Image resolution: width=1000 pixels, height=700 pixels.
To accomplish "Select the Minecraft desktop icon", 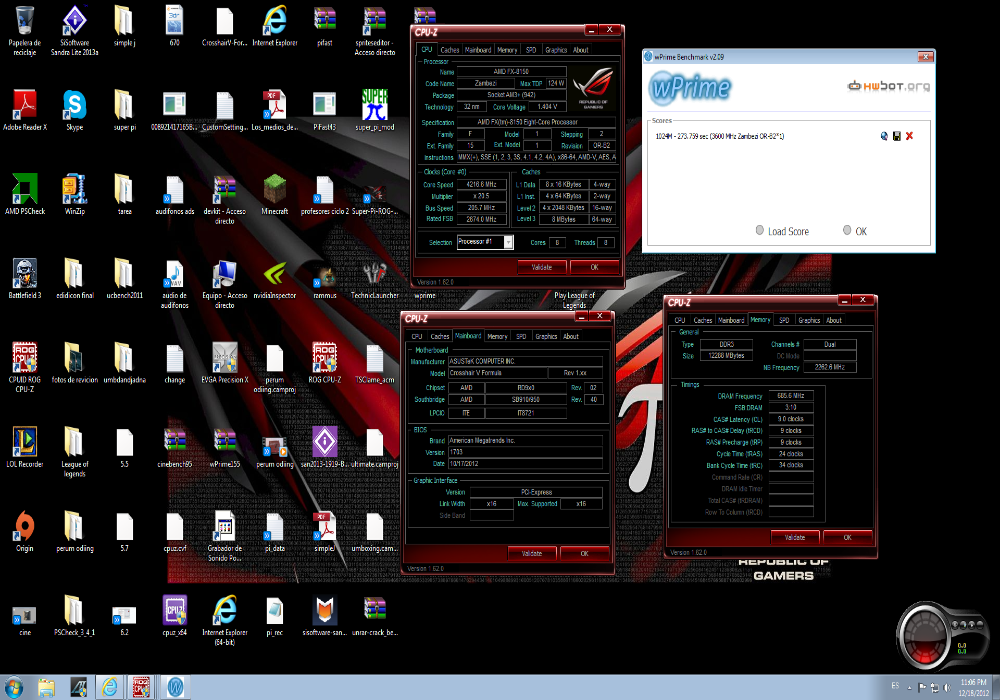I will click(275, 194).
